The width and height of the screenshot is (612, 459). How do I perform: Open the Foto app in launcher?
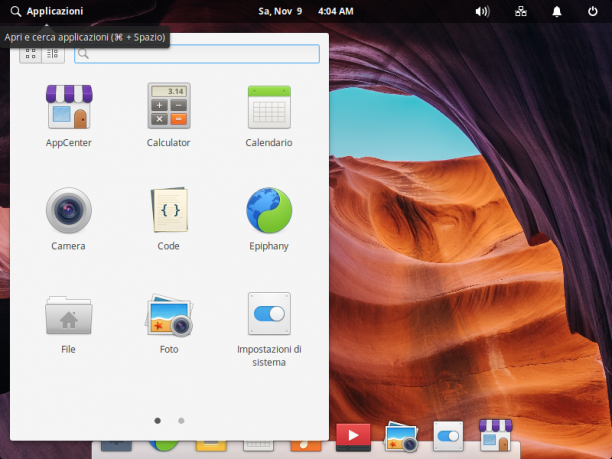[169, 323]
